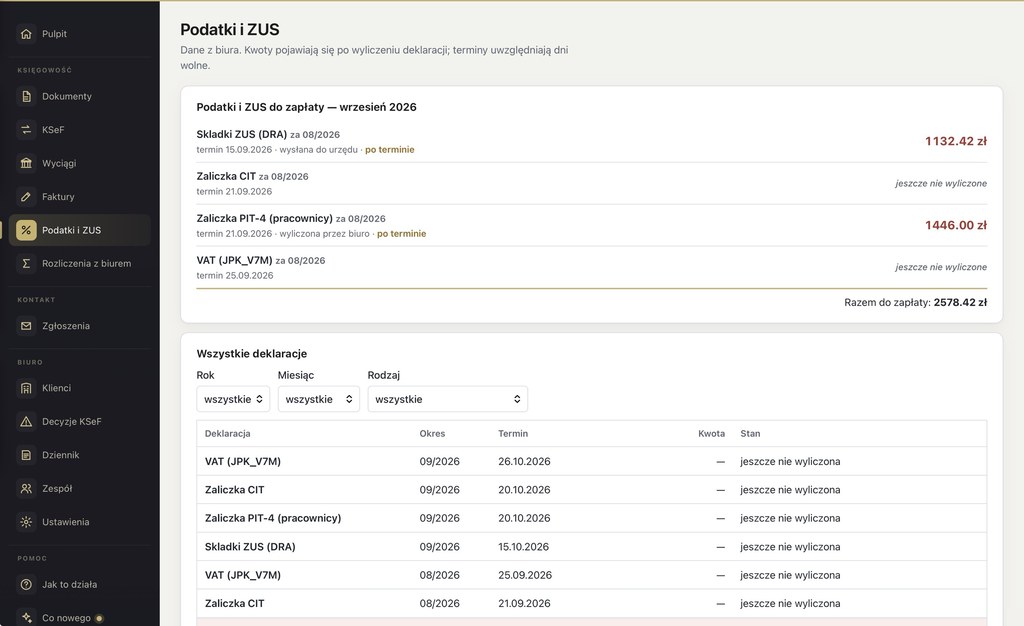Navigate to Rozliczenia z biurem
The height and width of the screenshot is (626, 1024).
point(80,264)
